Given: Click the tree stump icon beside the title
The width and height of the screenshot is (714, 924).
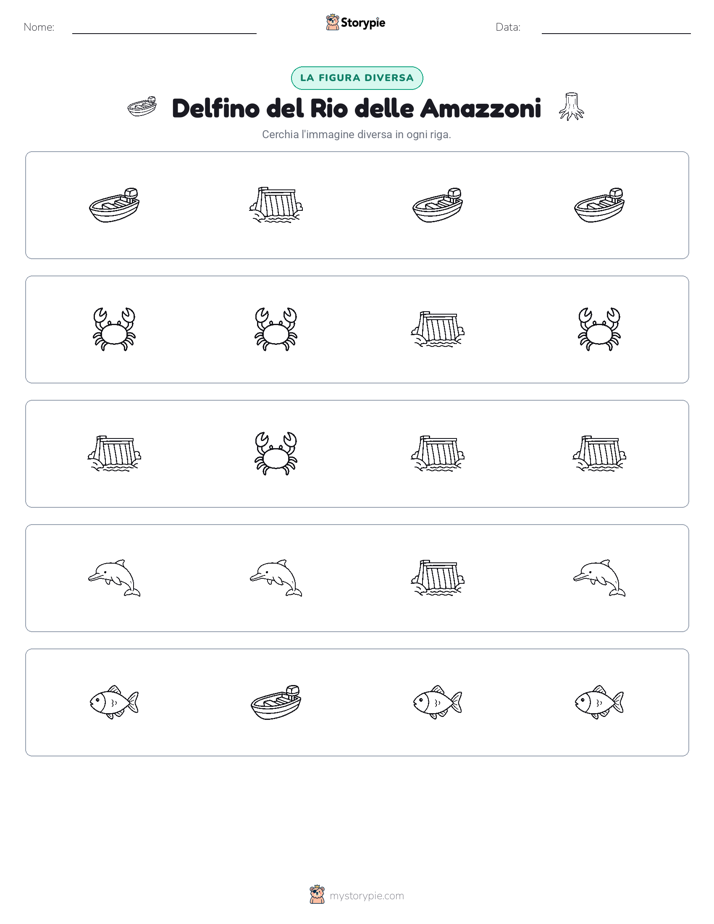Looking at the screenshot, I should coord(571,107).
